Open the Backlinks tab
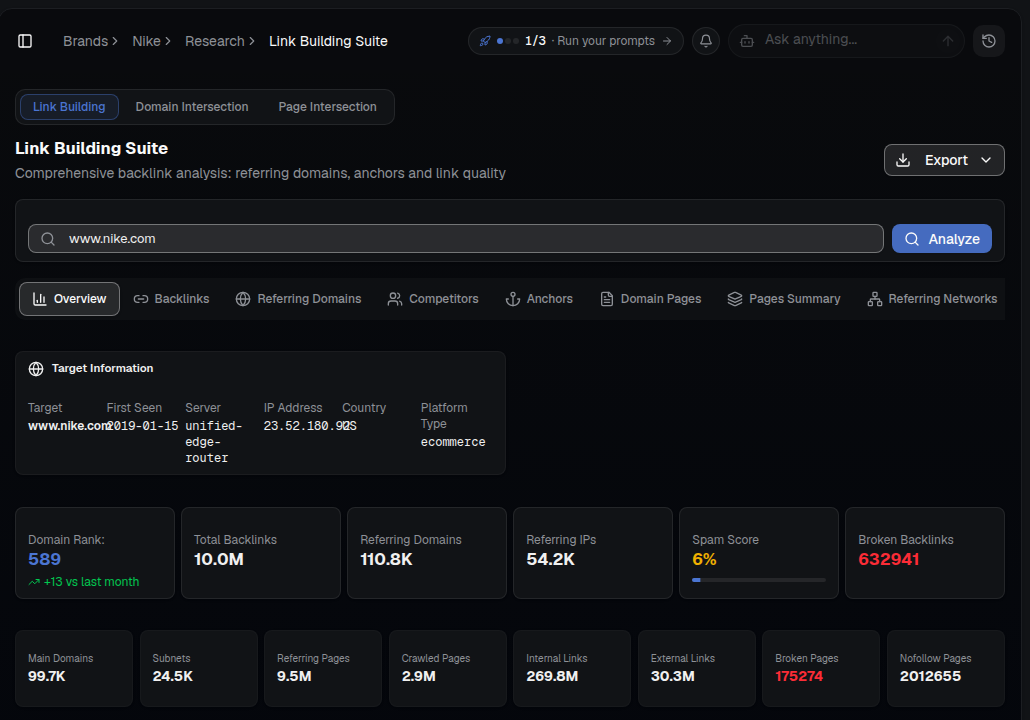1030x720 pixels. click(x=171, y=299)
